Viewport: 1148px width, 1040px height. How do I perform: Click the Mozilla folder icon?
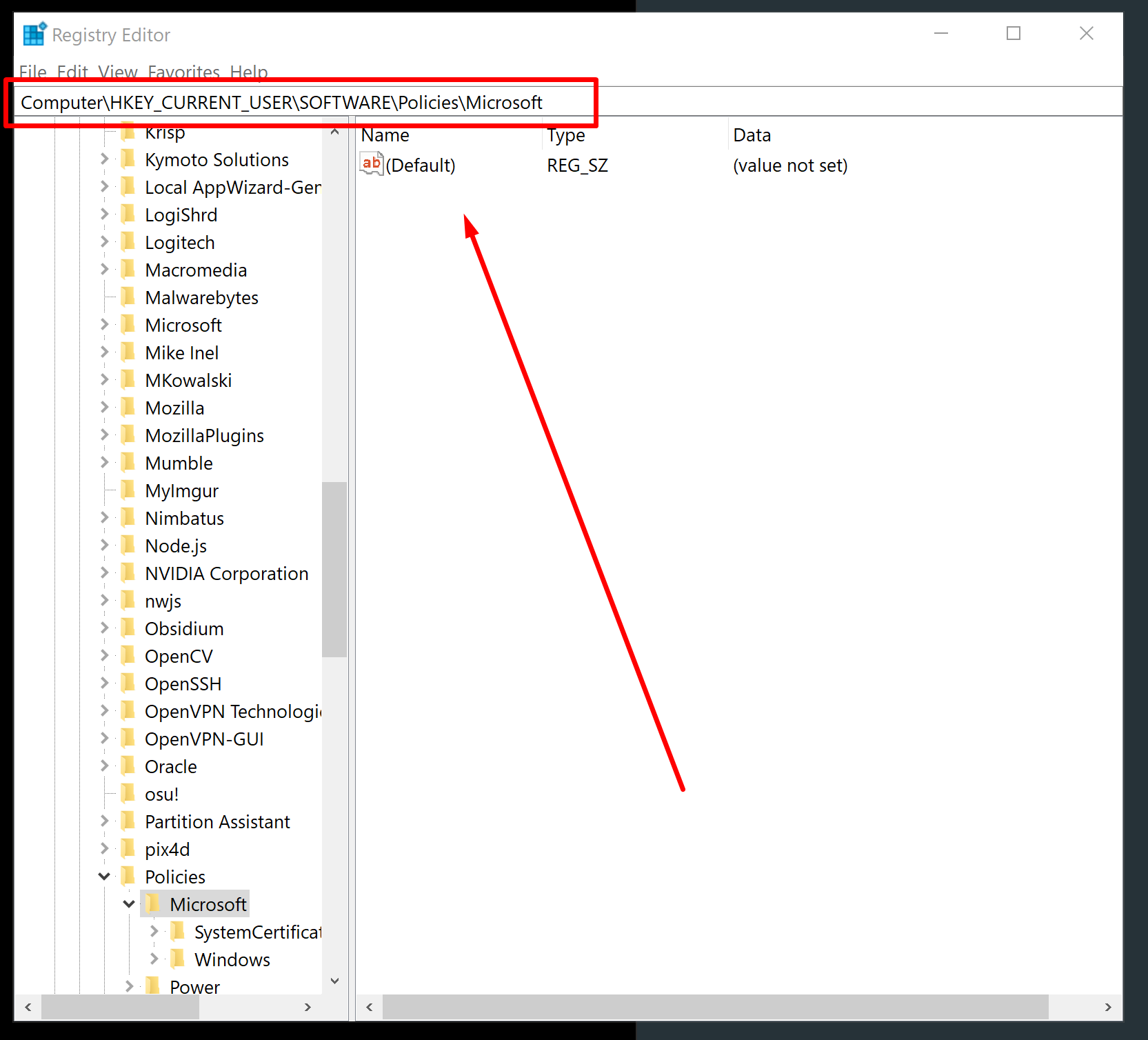point(128,408)
